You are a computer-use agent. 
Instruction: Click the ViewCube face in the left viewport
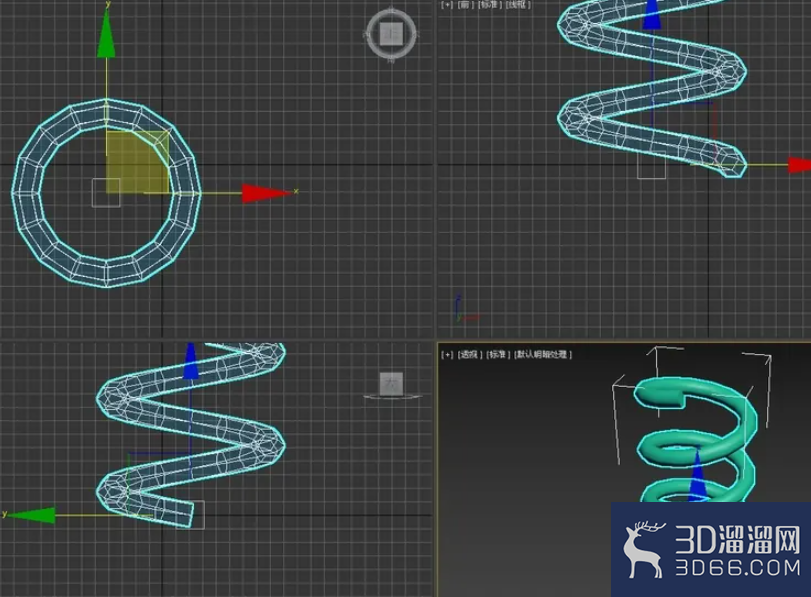click(391, 384)
